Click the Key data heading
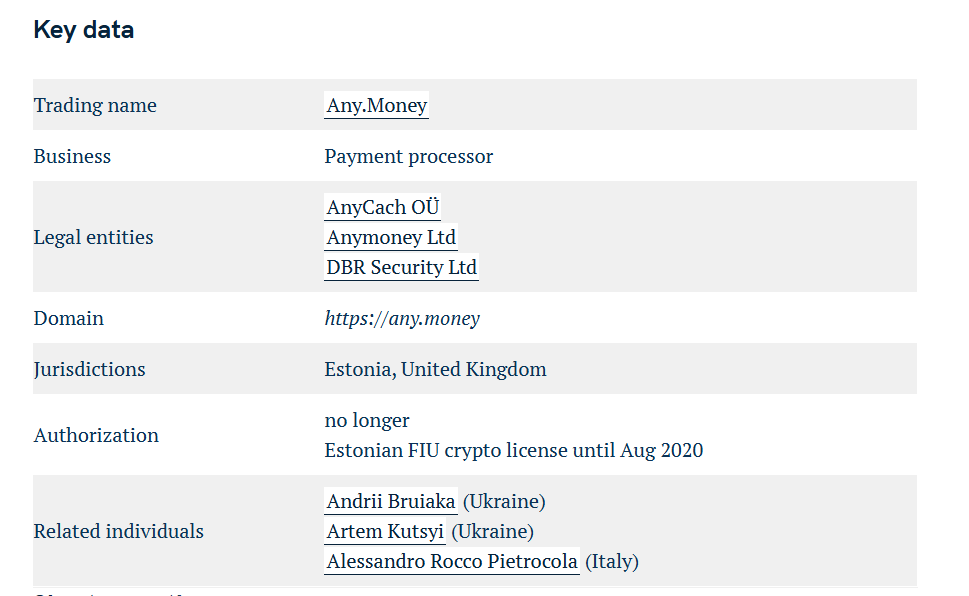 [83, 30]
